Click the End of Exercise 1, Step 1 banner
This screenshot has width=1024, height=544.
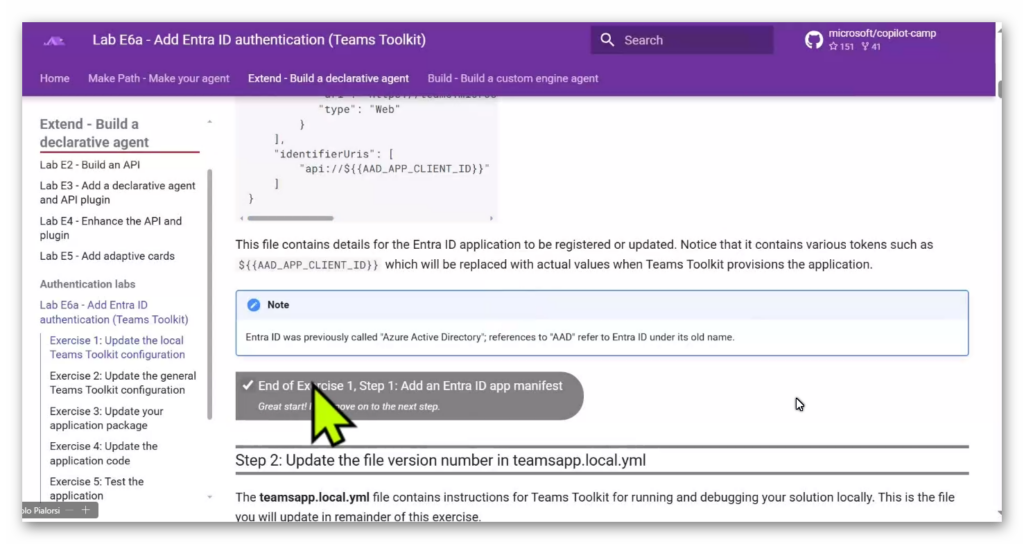[409, 396]
